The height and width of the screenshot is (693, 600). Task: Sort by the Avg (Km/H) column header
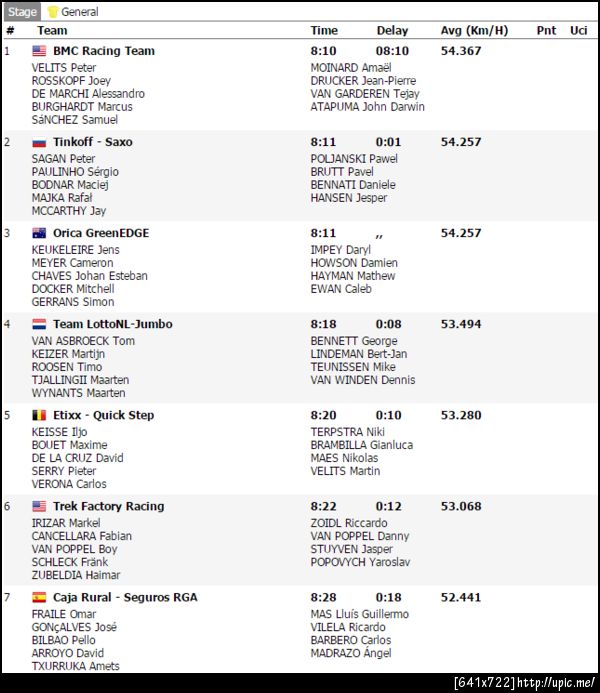coord(474,30)
